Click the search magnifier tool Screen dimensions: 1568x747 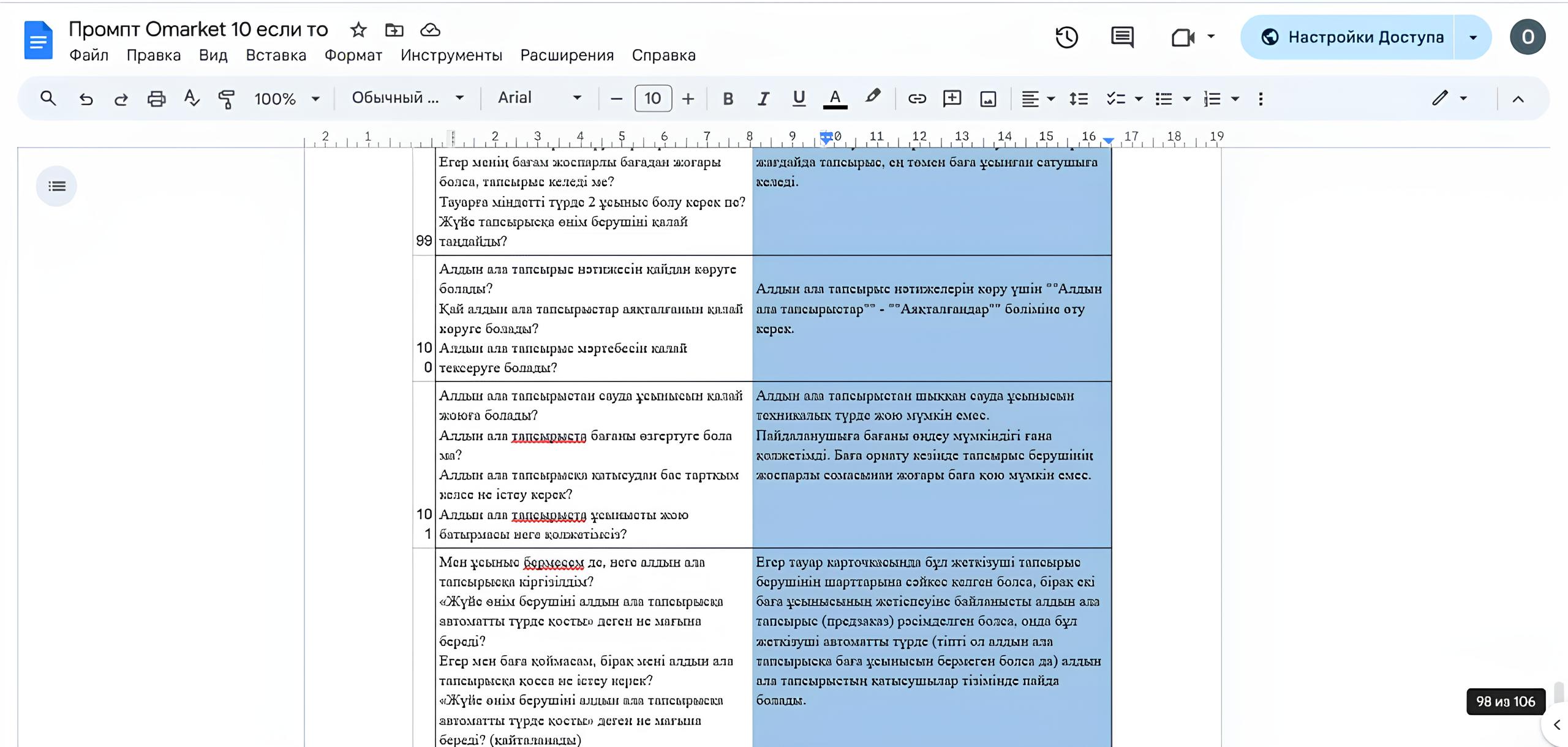coord(48,99)
